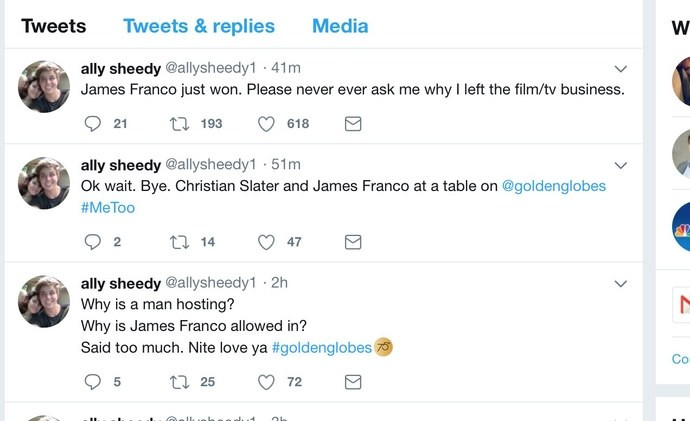690x421 pixels.
Task: Open the Media tab
Action: [340, 26]
